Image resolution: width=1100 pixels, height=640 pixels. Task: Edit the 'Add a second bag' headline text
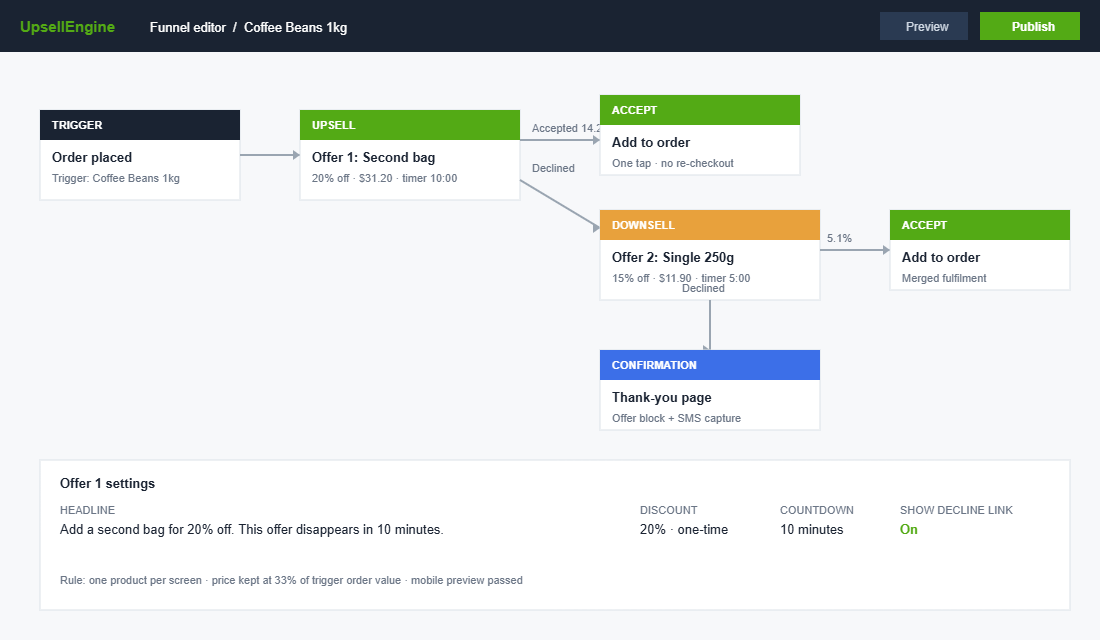coord(251,530)
